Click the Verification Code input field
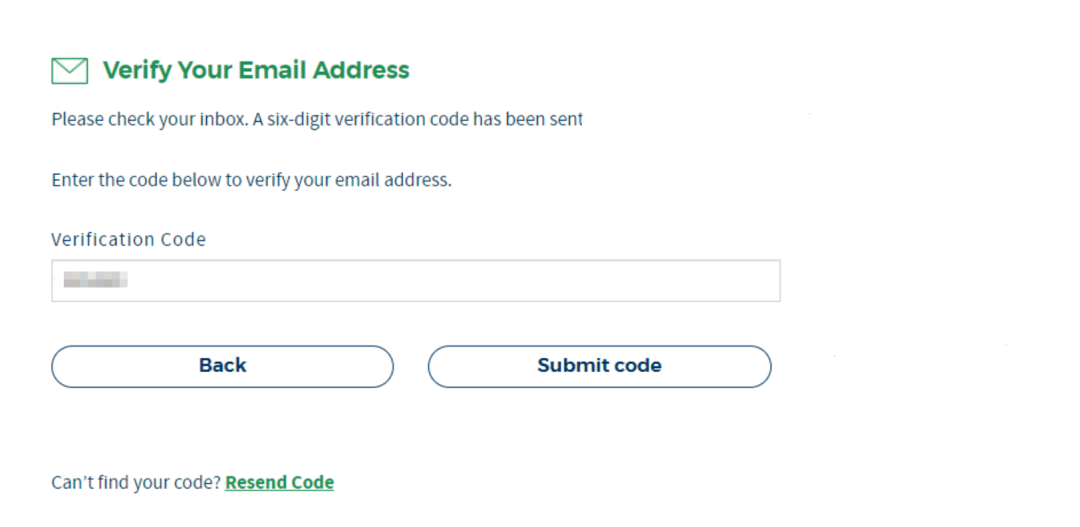This screenshot has width=1080, height=527. click(415, 281)
